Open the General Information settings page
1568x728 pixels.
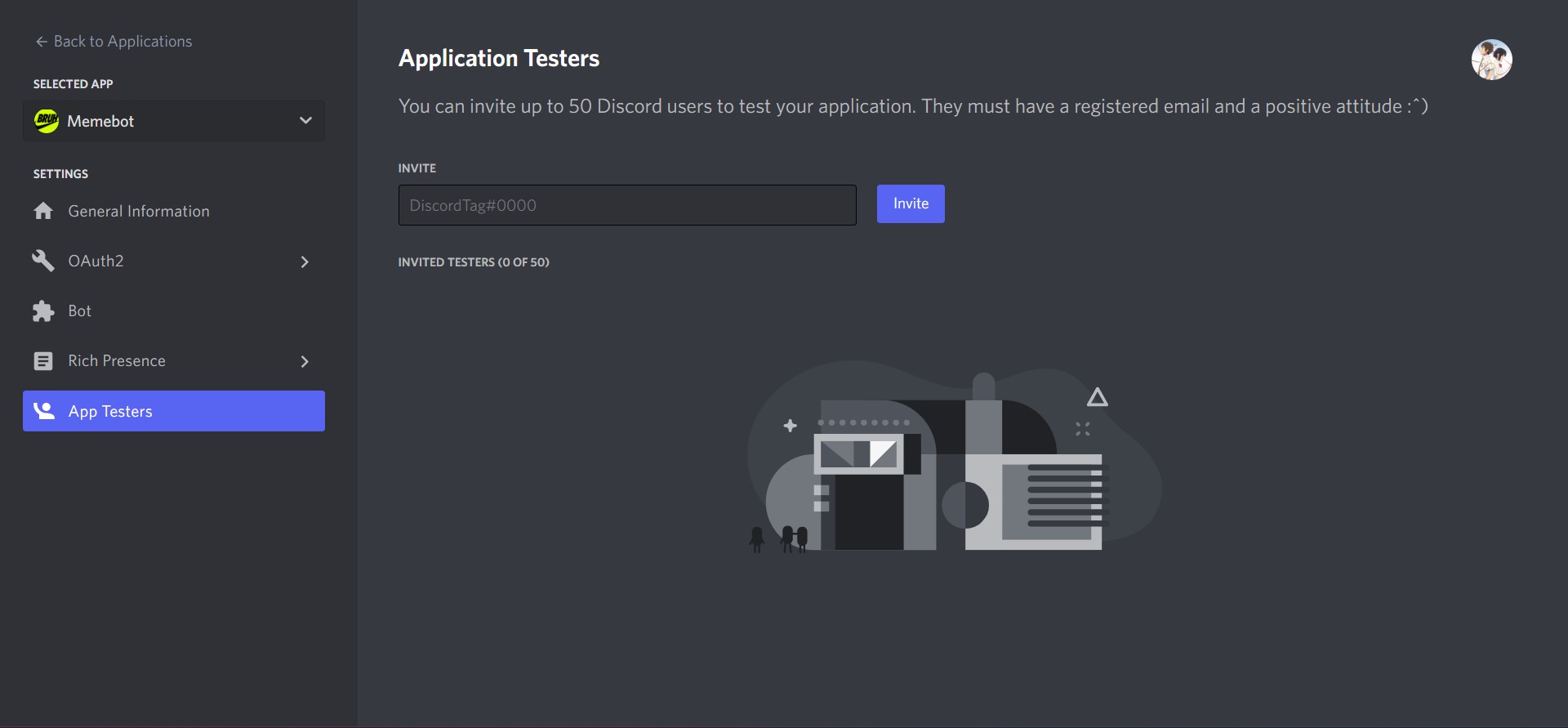[x=139, y=211]
